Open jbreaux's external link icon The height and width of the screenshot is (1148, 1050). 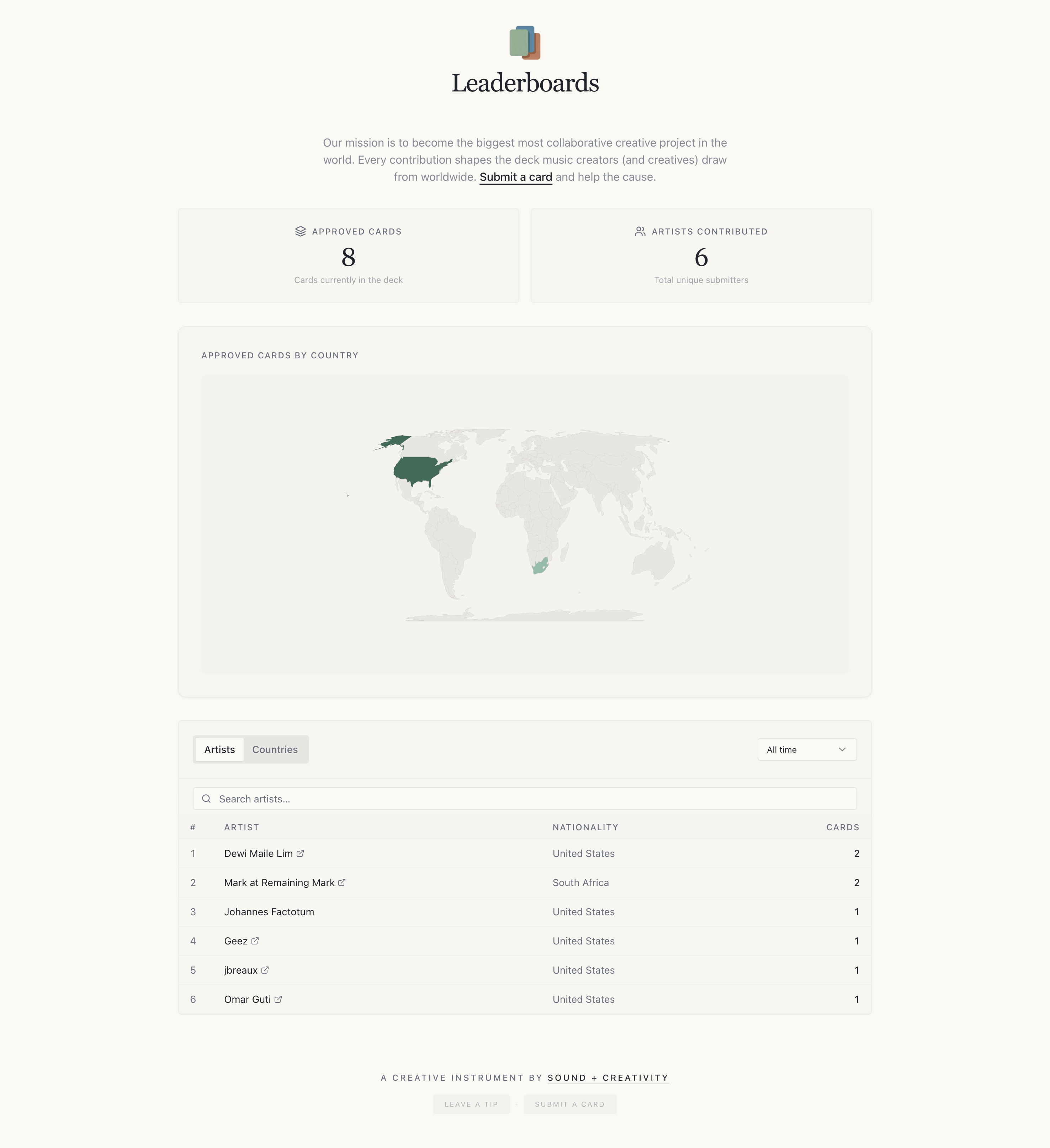tap(265, 970)
